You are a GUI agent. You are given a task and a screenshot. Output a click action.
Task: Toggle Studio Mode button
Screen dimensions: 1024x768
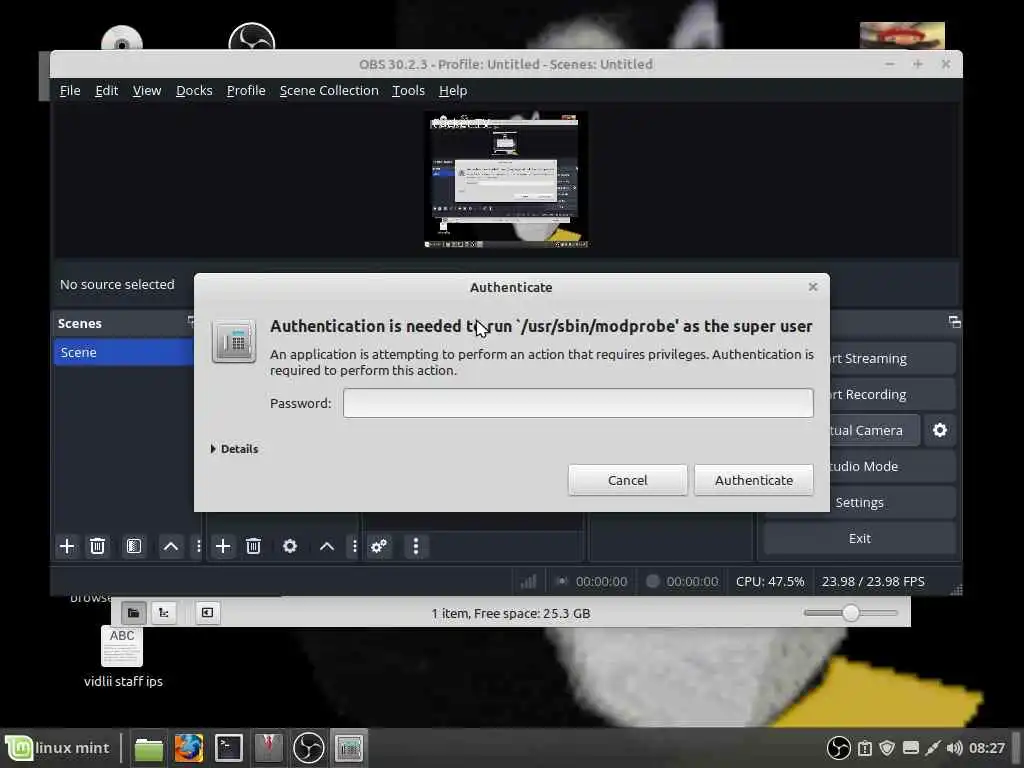[x=892, y=466]
